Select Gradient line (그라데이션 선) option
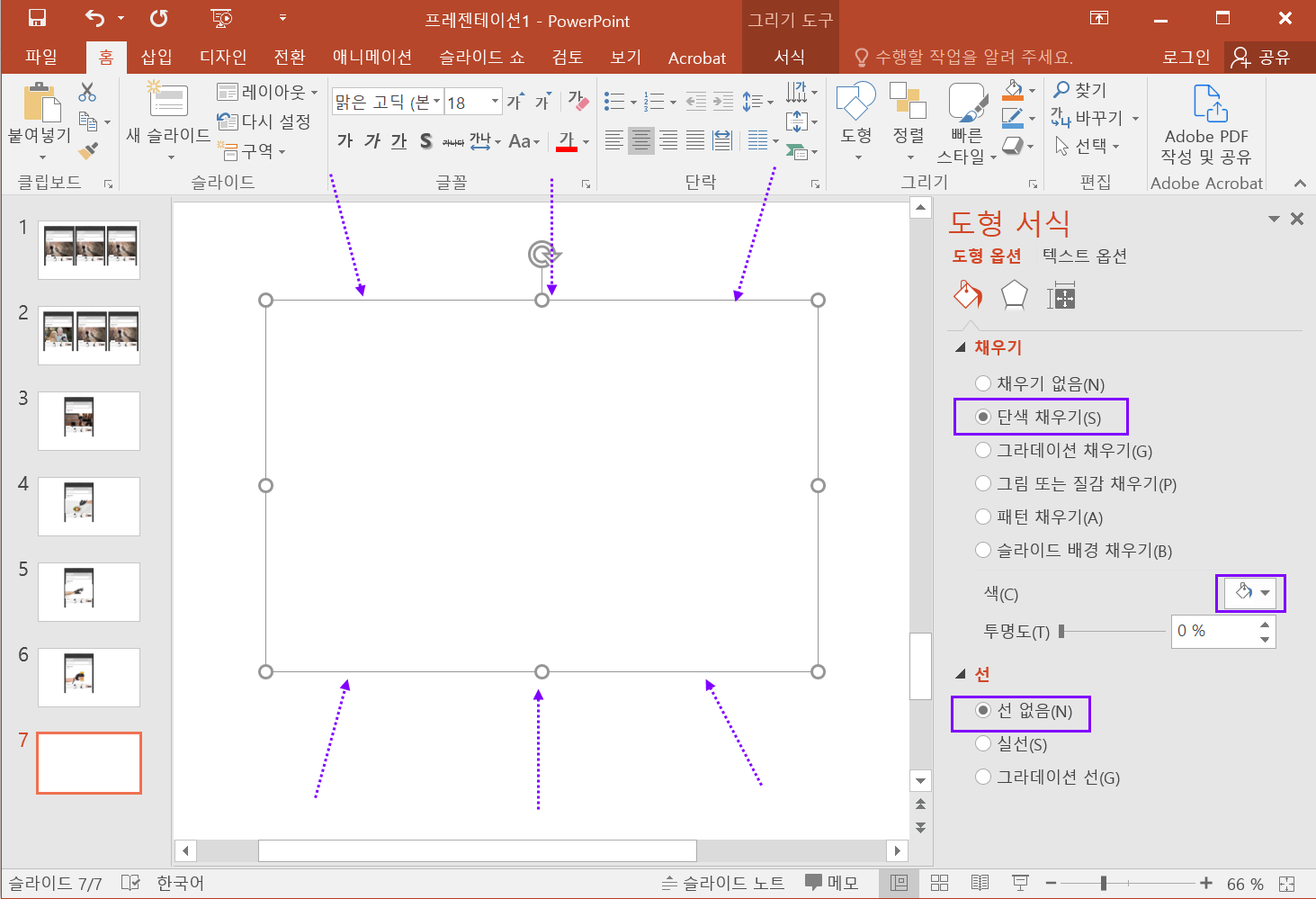1316x899 pixels. (x=1048, y=778)
